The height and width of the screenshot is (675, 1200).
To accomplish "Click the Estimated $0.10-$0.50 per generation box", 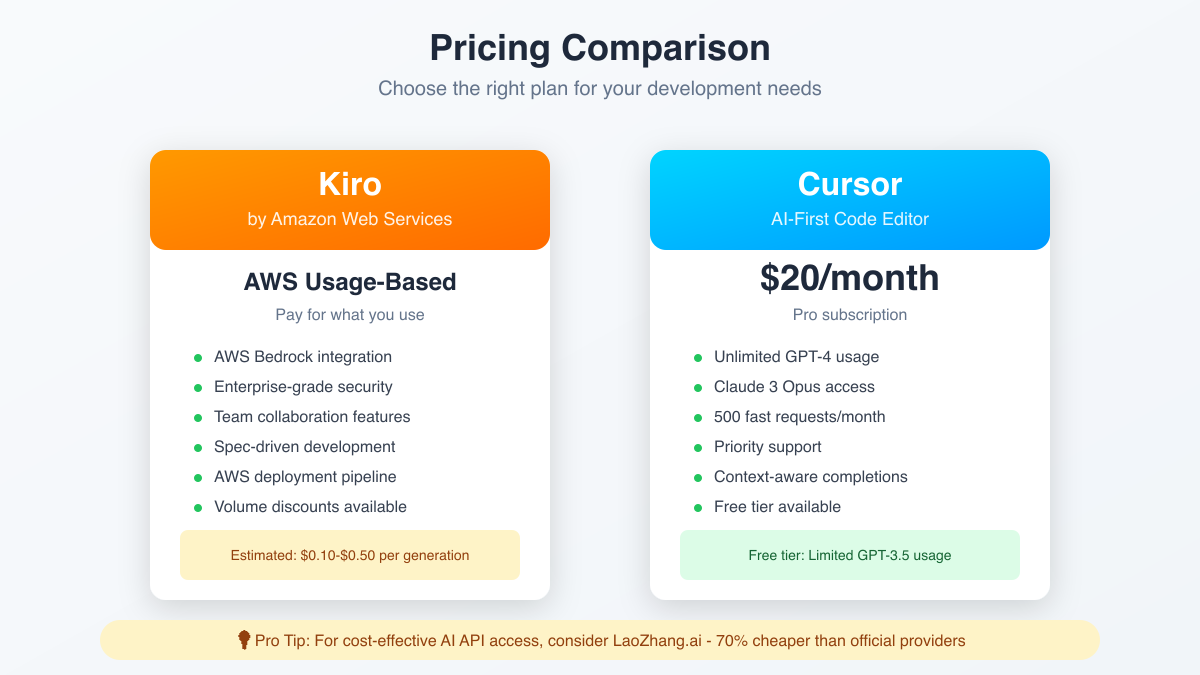I will tap(350, 555).
